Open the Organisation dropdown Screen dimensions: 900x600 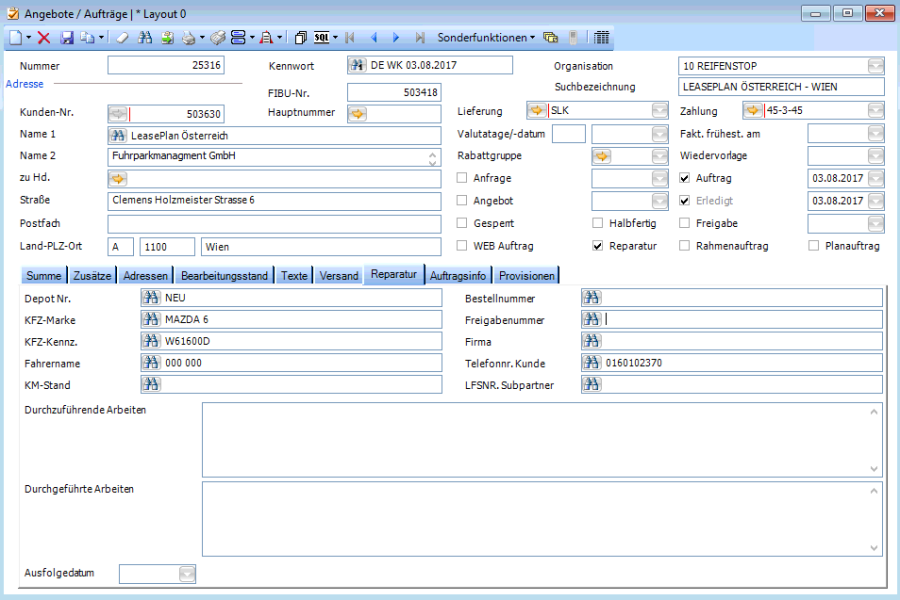pos(875,66)
